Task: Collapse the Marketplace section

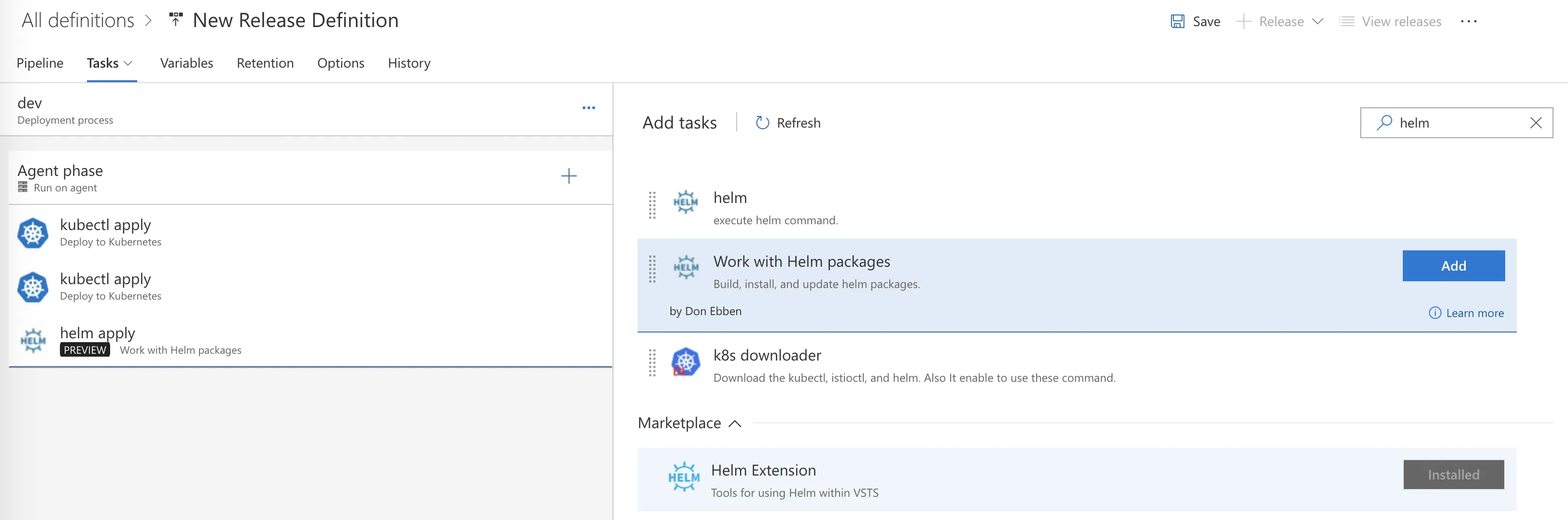Action: click(735, 423)
